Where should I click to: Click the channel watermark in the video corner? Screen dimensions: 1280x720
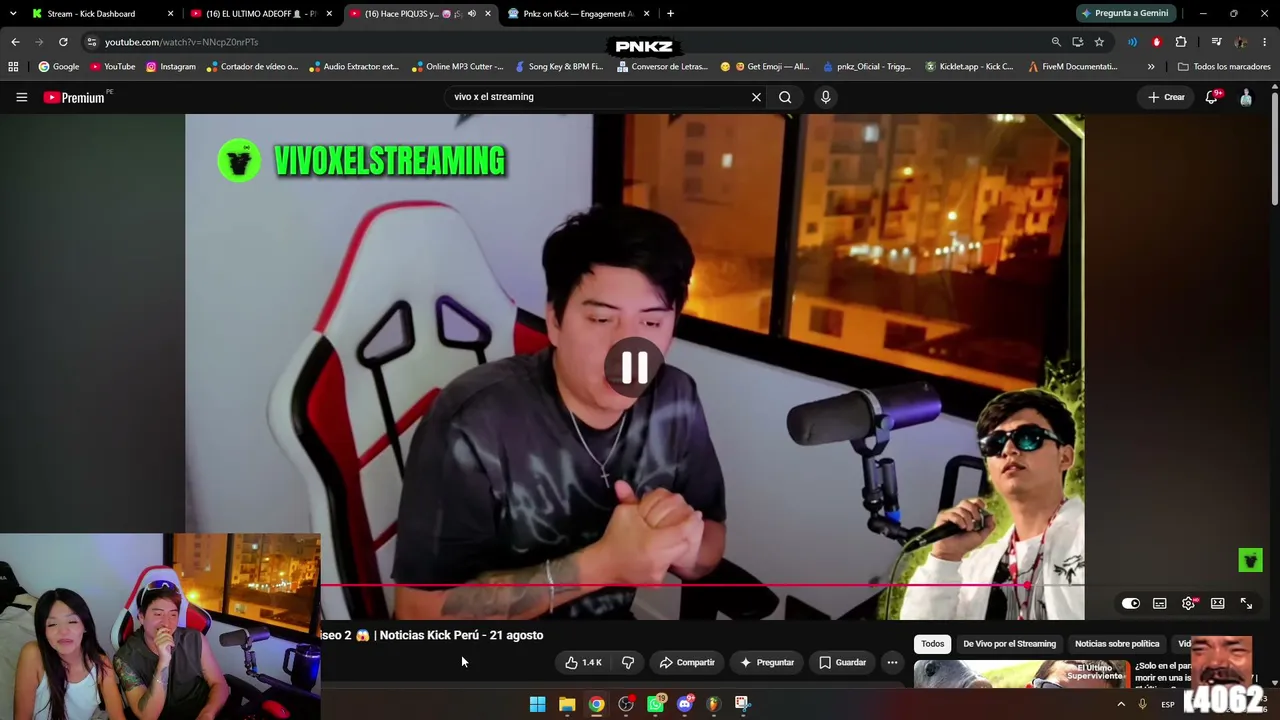point(1250,560)
